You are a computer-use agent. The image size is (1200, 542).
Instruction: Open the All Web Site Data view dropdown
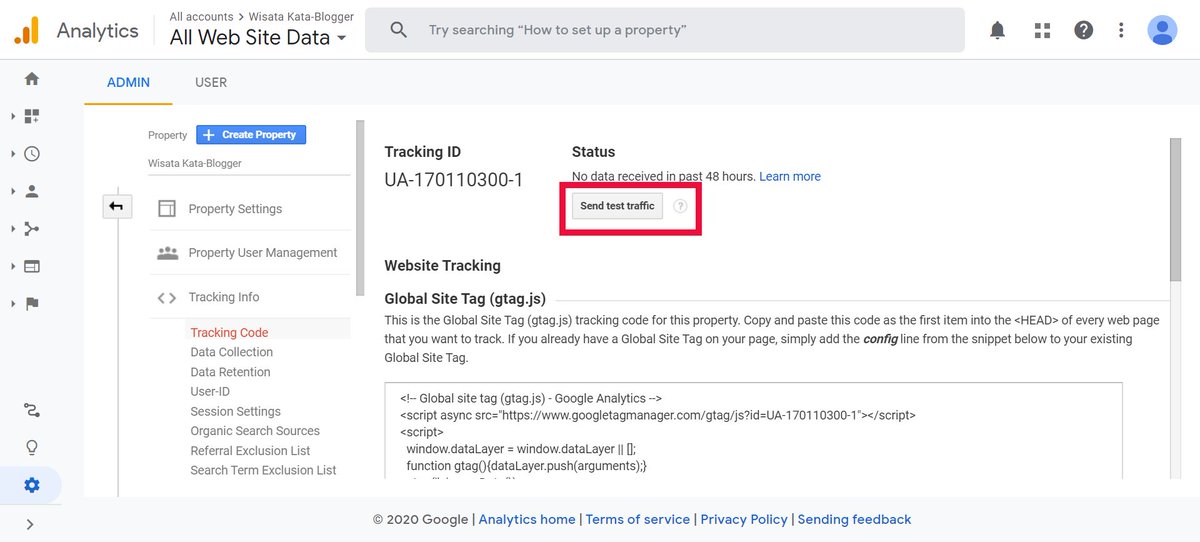click(258, 38)
